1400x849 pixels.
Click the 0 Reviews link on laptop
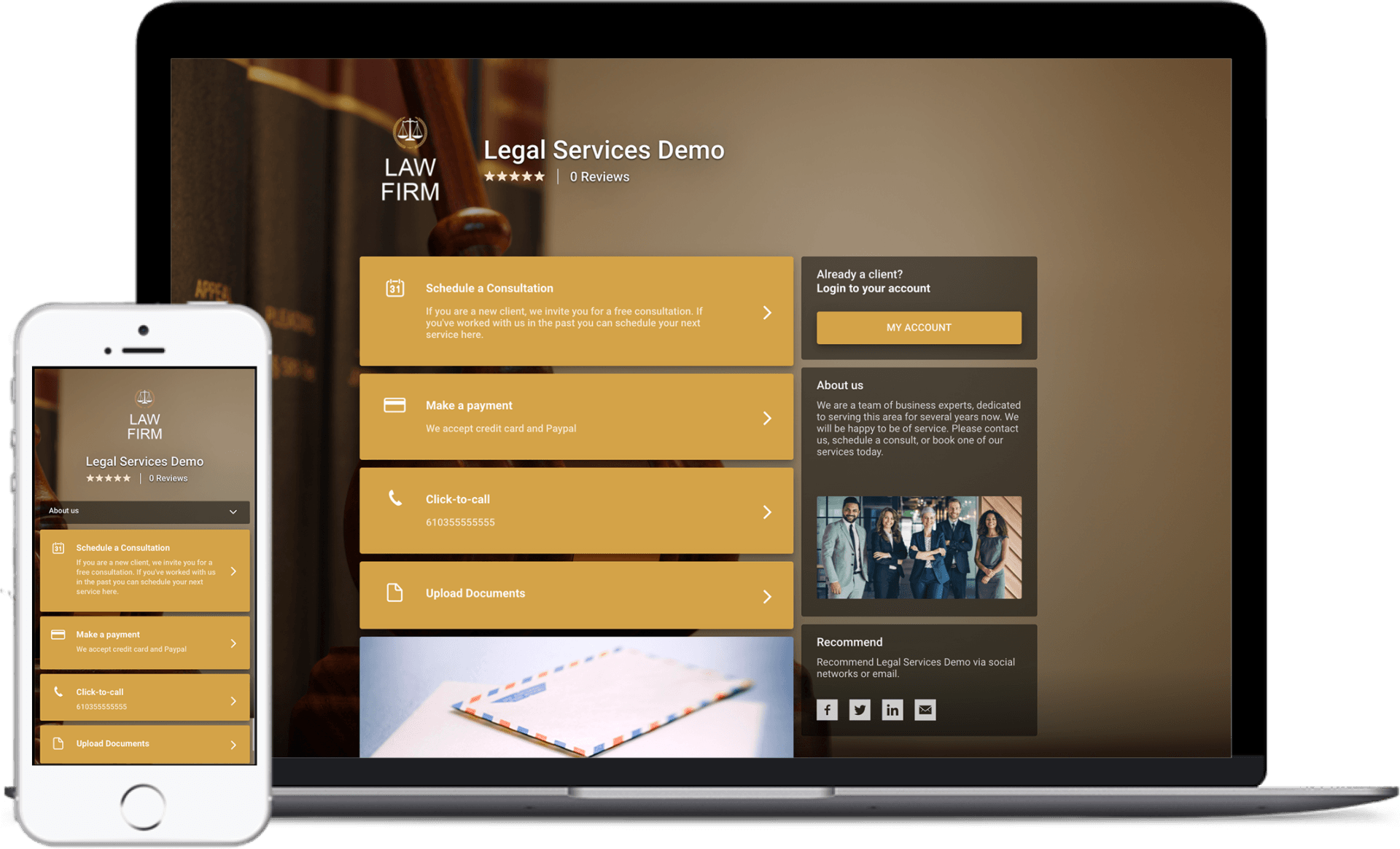pyautogui.click(x=599, y=177)
